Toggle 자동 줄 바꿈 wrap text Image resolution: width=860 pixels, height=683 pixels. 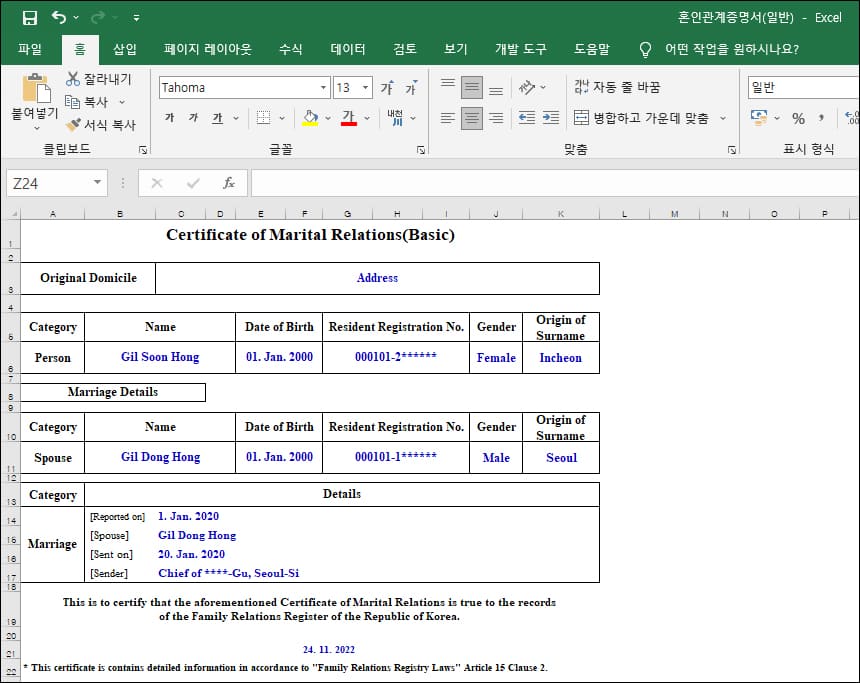coord(618,87)
